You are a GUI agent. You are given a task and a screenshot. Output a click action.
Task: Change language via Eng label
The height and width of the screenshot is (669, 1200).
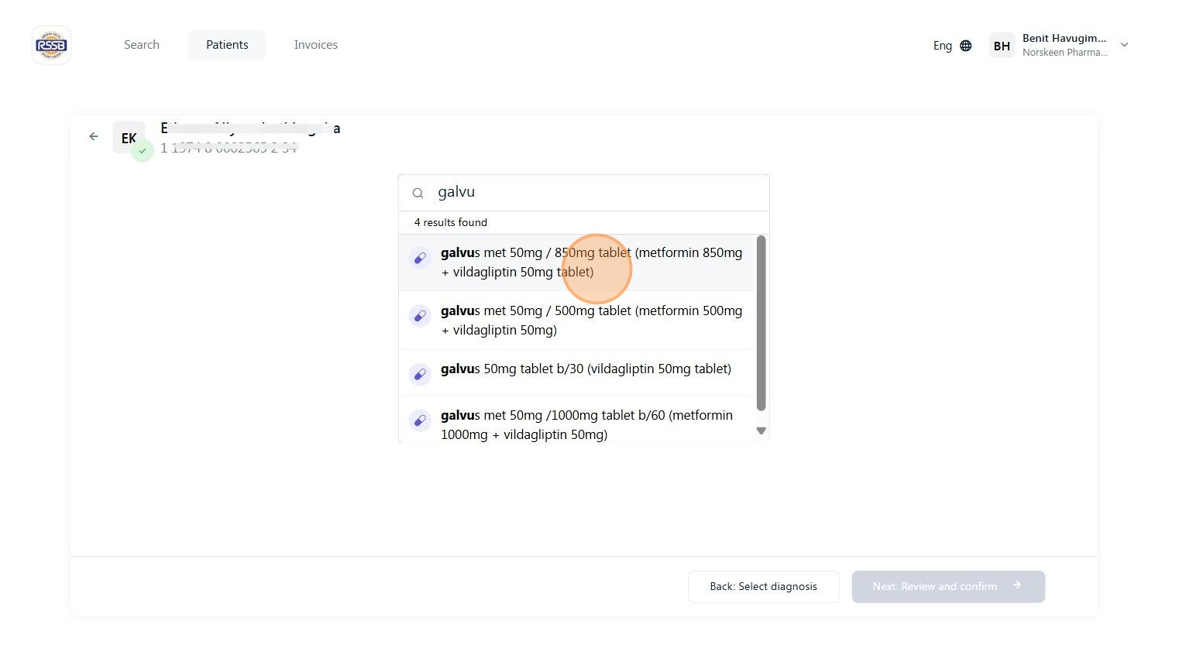(943, 46)
